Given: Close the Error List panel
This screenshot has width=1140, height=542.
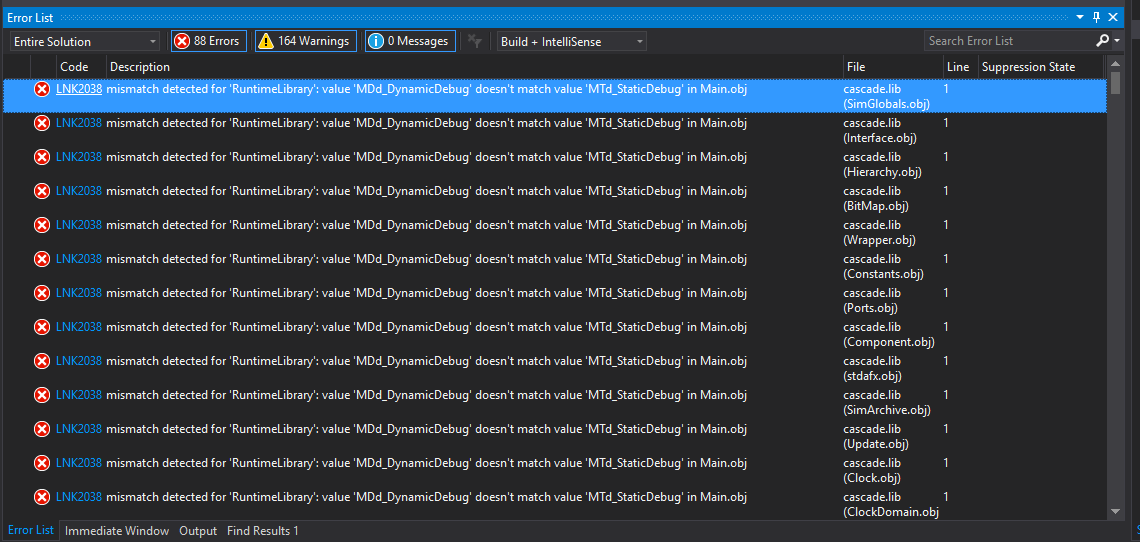Looking at the screenshot, I should click(1113, 17).
